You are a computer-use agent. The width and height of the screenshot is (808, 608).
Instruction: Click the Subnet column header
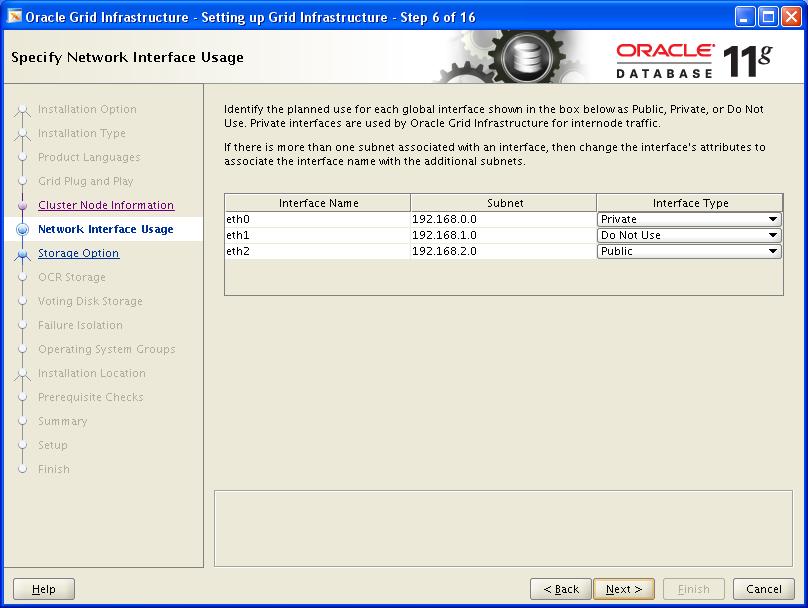click(x=504, y=203)
